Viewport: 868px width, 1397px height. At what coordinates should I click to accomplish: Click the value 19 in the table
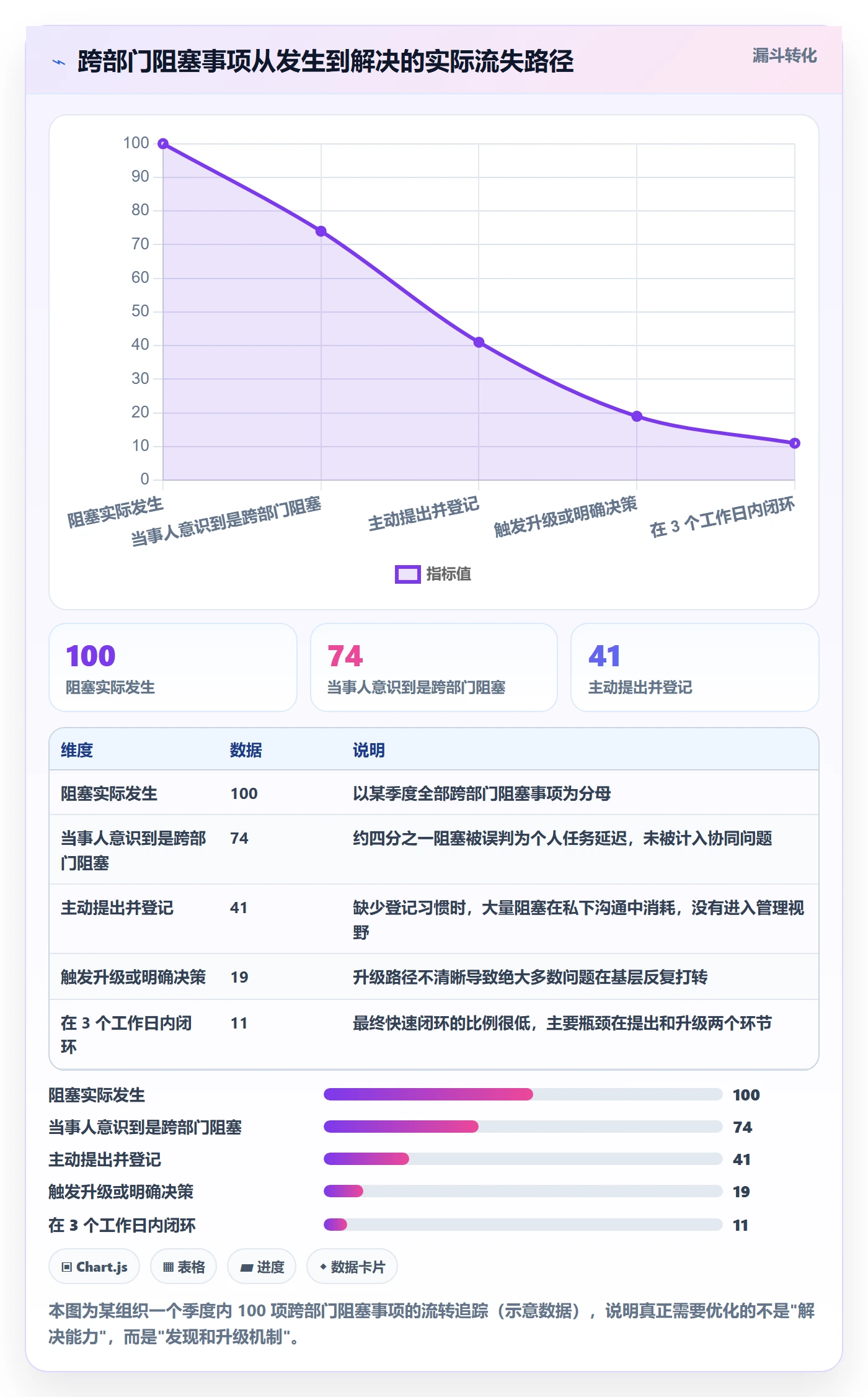239,977
